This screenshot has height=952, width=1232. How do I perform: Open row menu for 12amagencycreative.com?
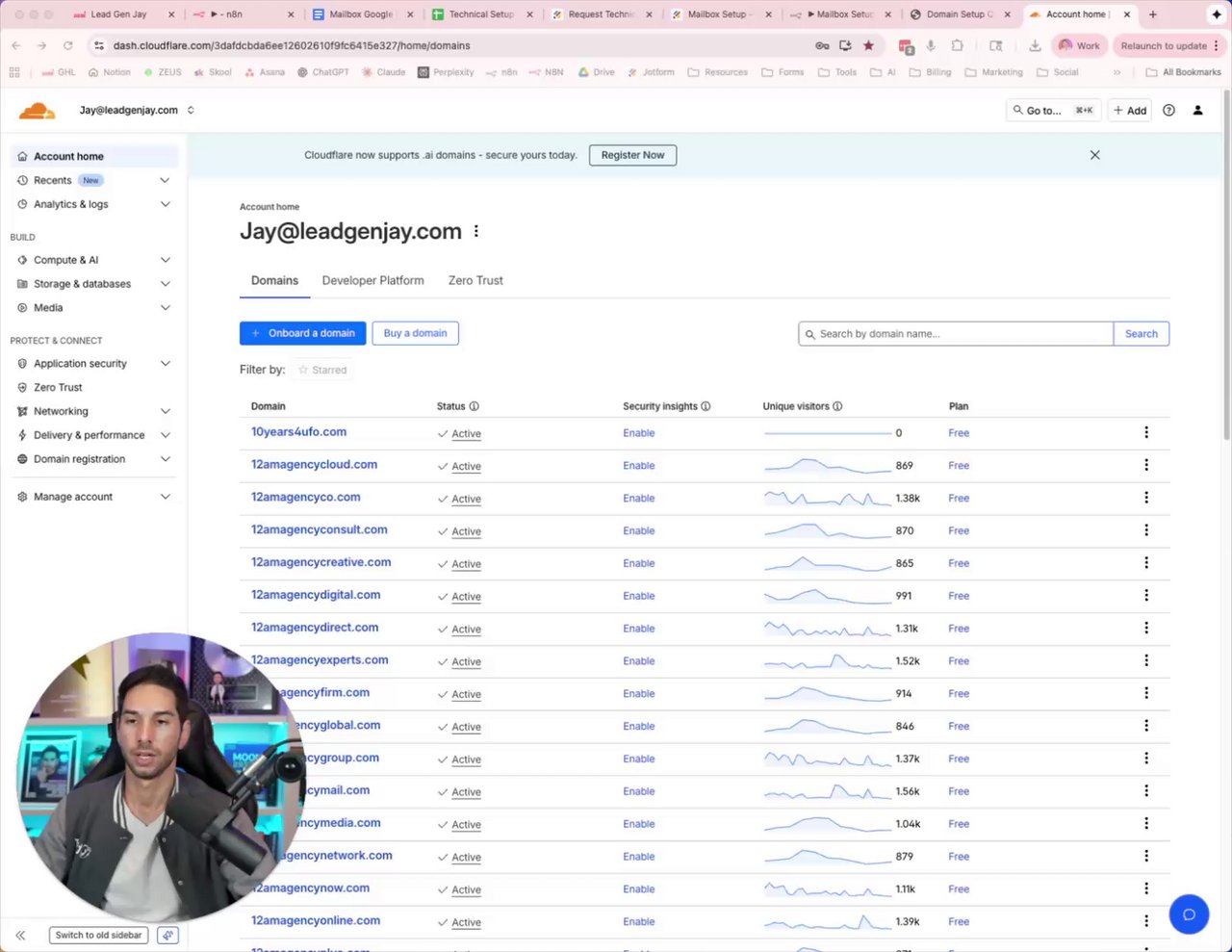[x=1146, y=563]
